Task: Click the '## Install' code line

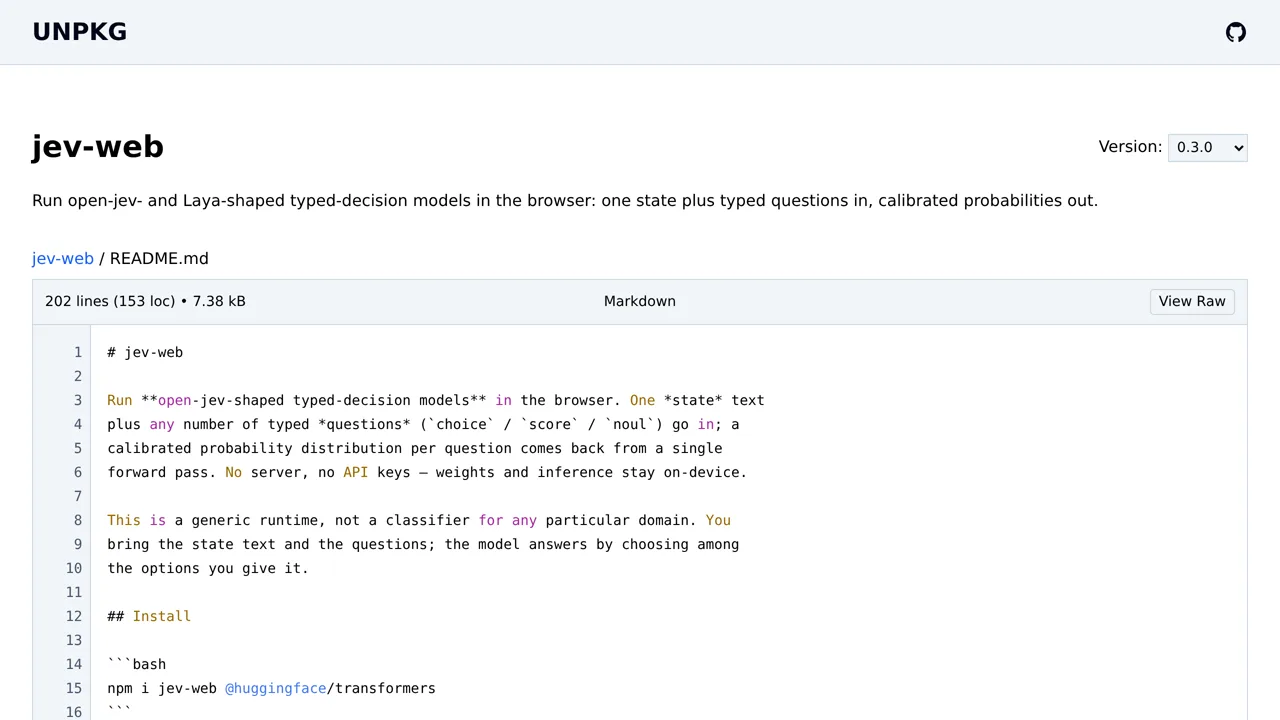Action: [x=149, y=616]
